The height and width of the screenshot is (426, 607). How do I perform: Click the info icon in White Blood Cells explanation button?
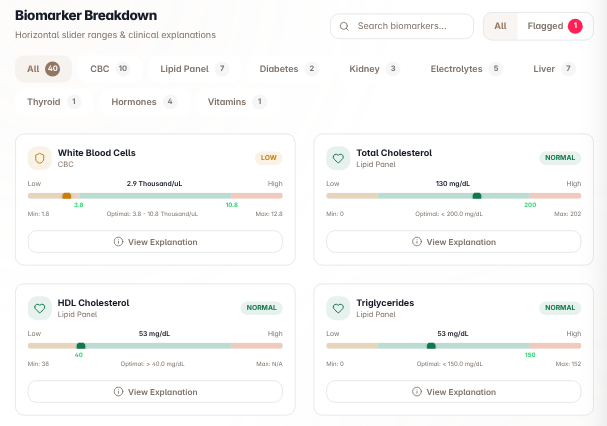pyautogui.click(x=118, y=242)
